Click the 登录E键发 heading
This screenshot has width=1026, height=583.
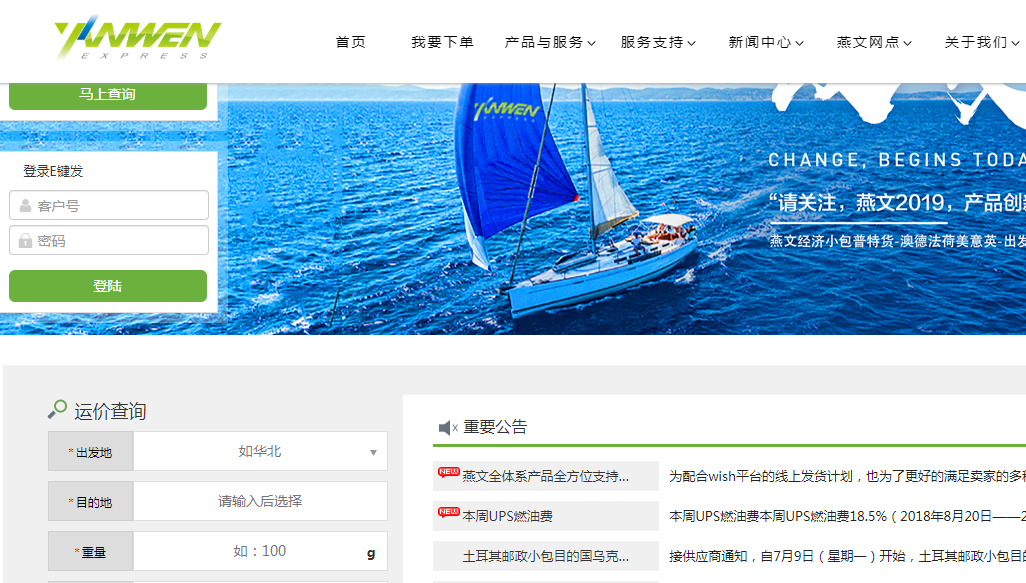[x=53, y=171]
